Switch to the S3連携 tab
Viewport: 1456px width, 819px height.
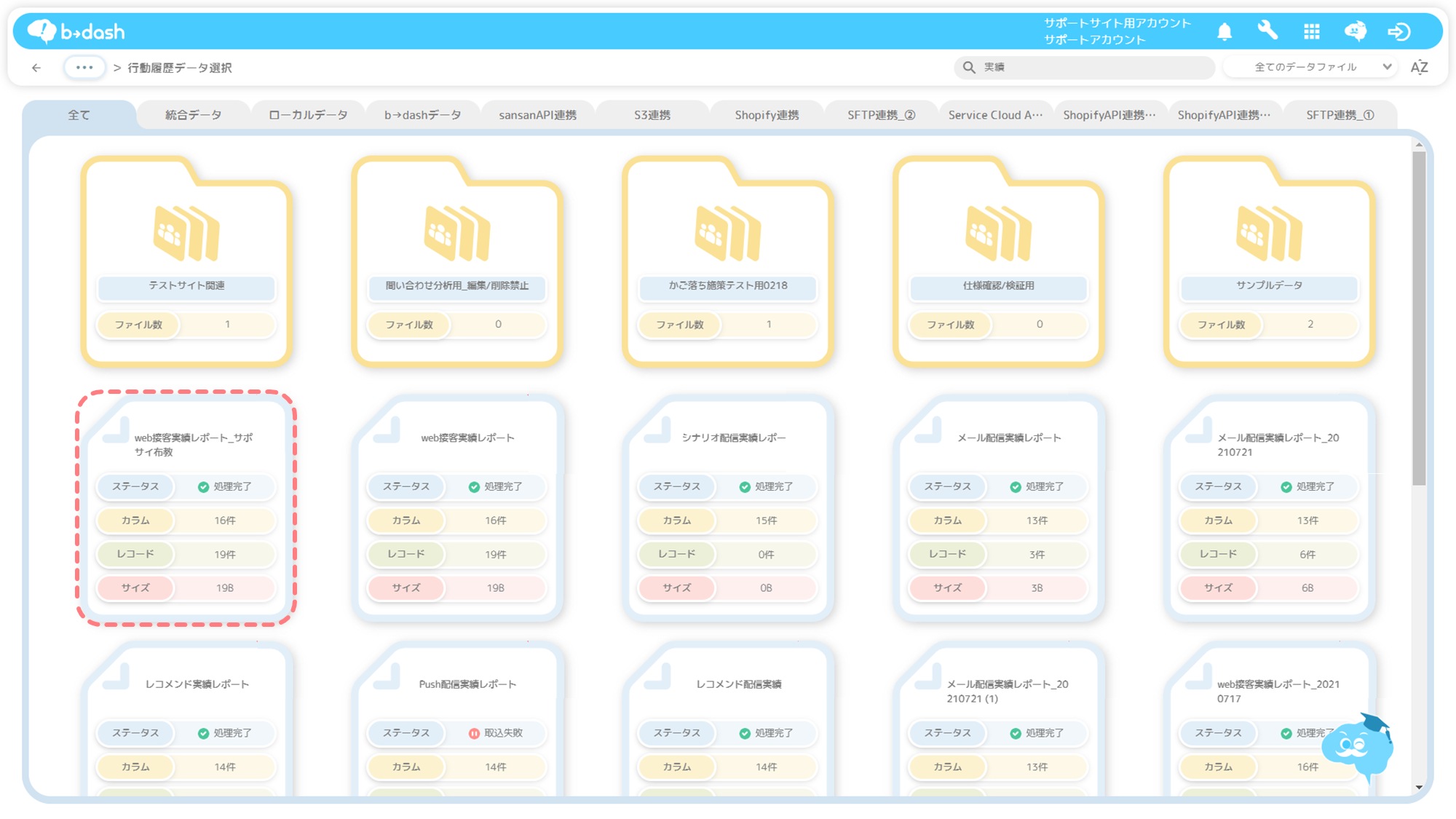click(x=652, y=115)
